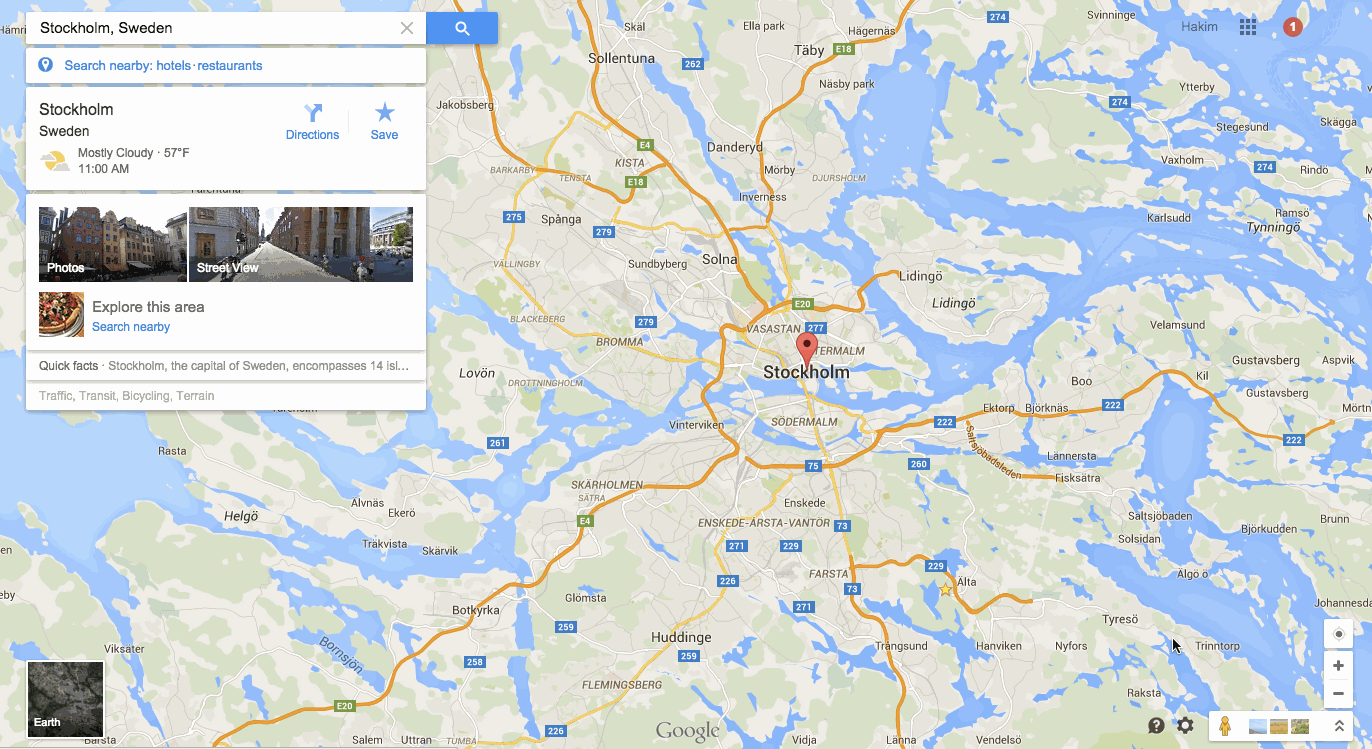Zoom in with the plus button
1372x749 pixels.
pos(1338,665)
